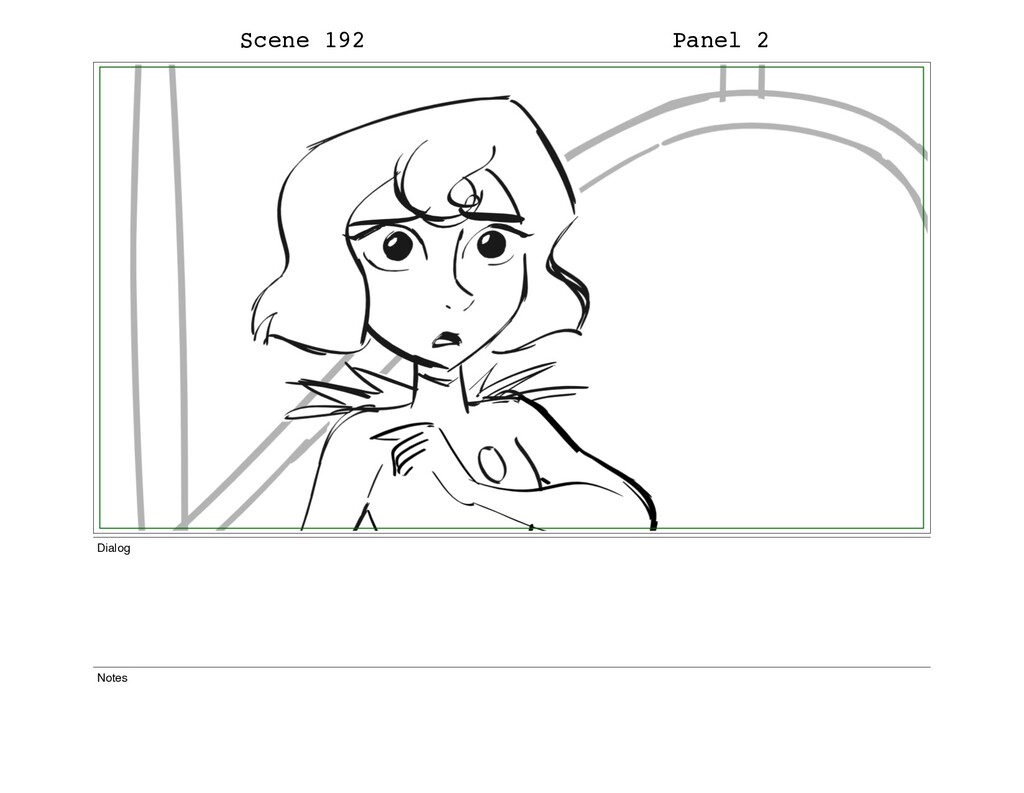Click the empty Notes text area
Image resolution: width=1024 pixels, height=793 pixels.
click(x=512, y=732)
